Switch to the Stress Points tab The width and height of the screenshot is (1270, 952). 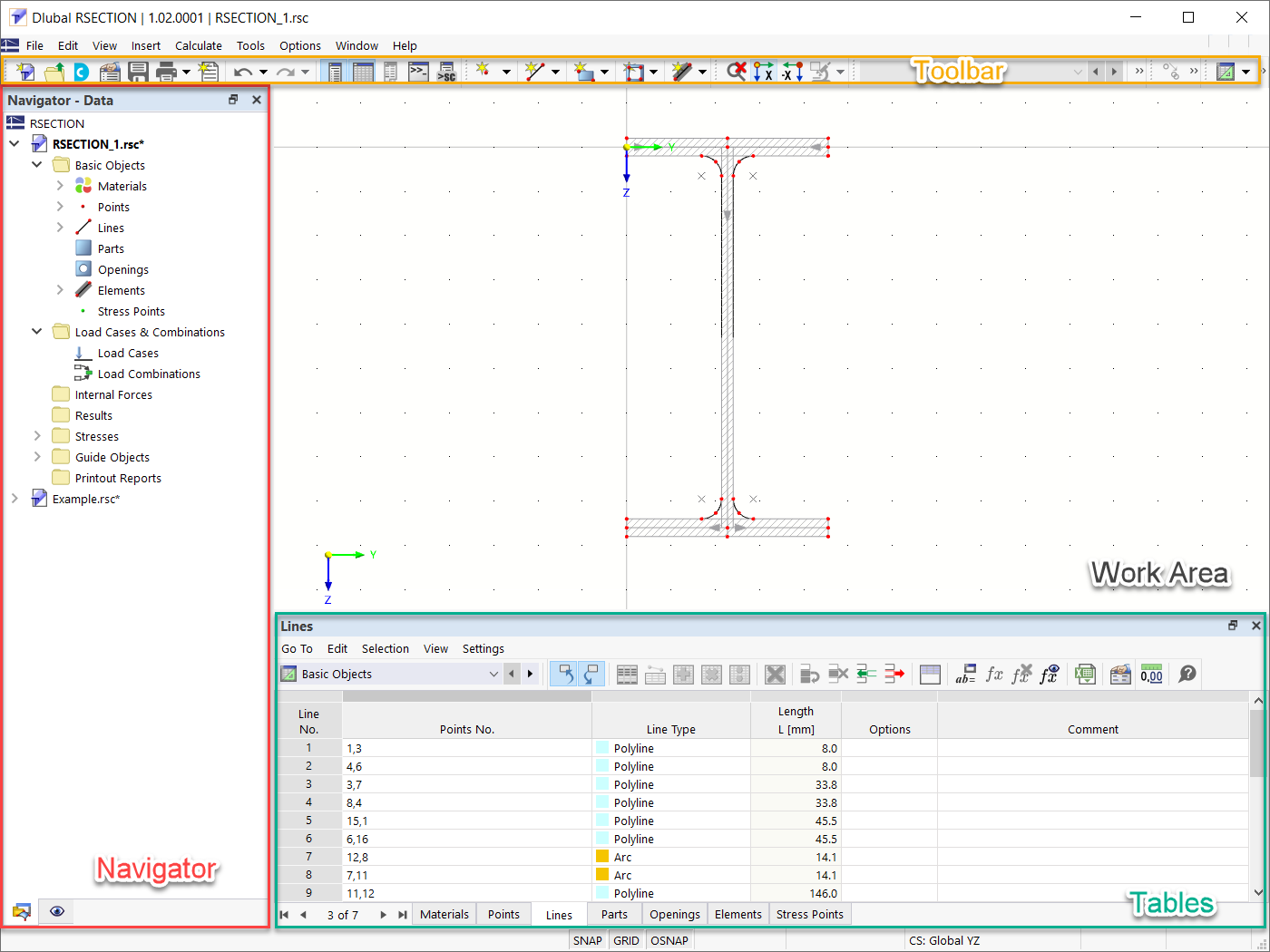coord(810,914)
